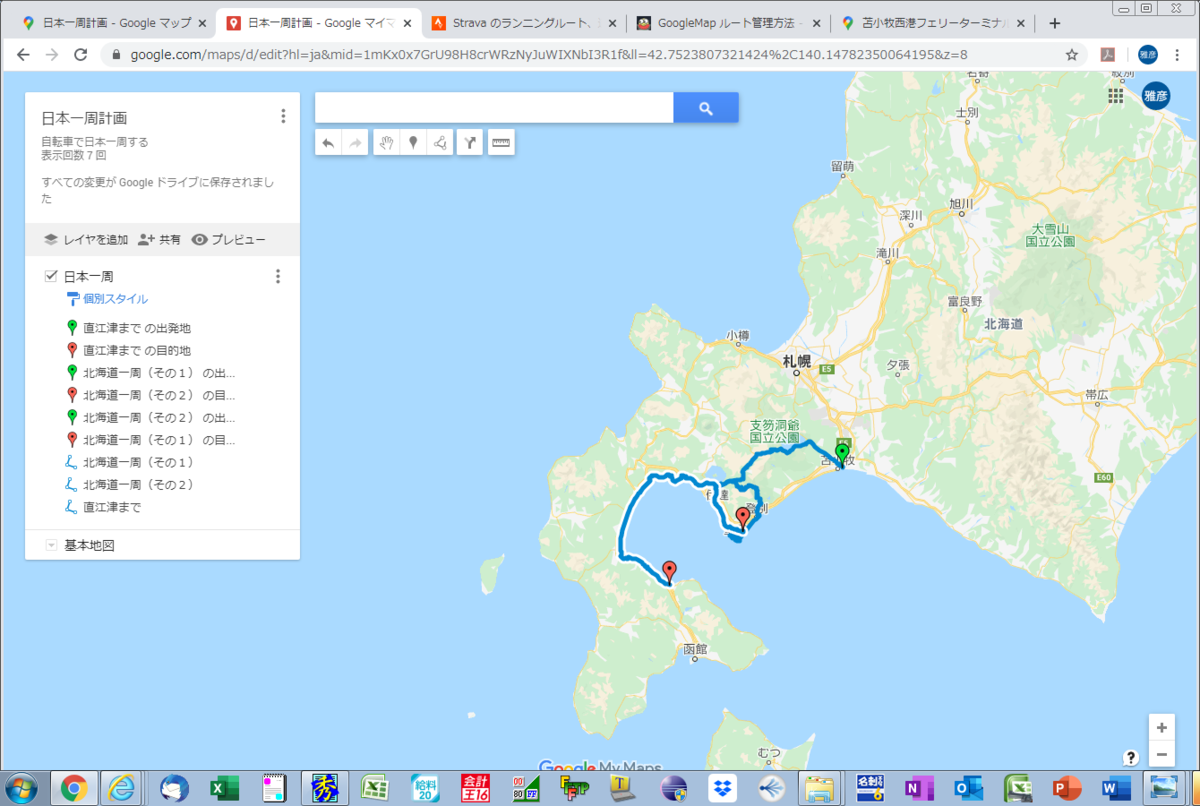Uncheck the 日本一周 layer checkbox
This screenshot has height=806, width=1200.
(50, 276)
